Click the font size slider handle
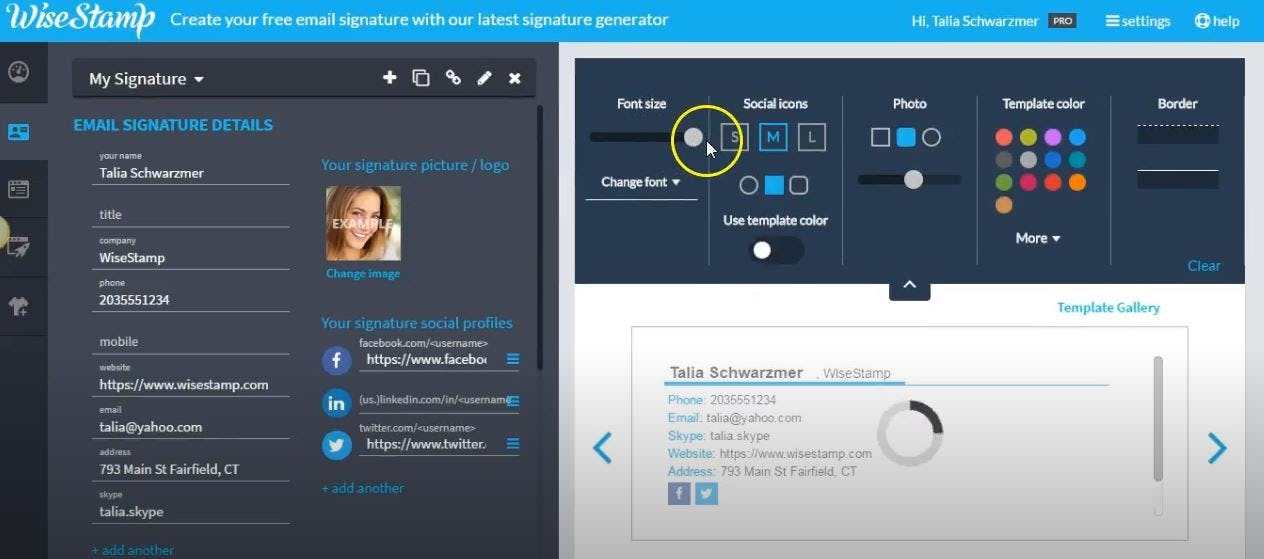1264x559 pixels. pyautogui.click(x=693, y=137)
